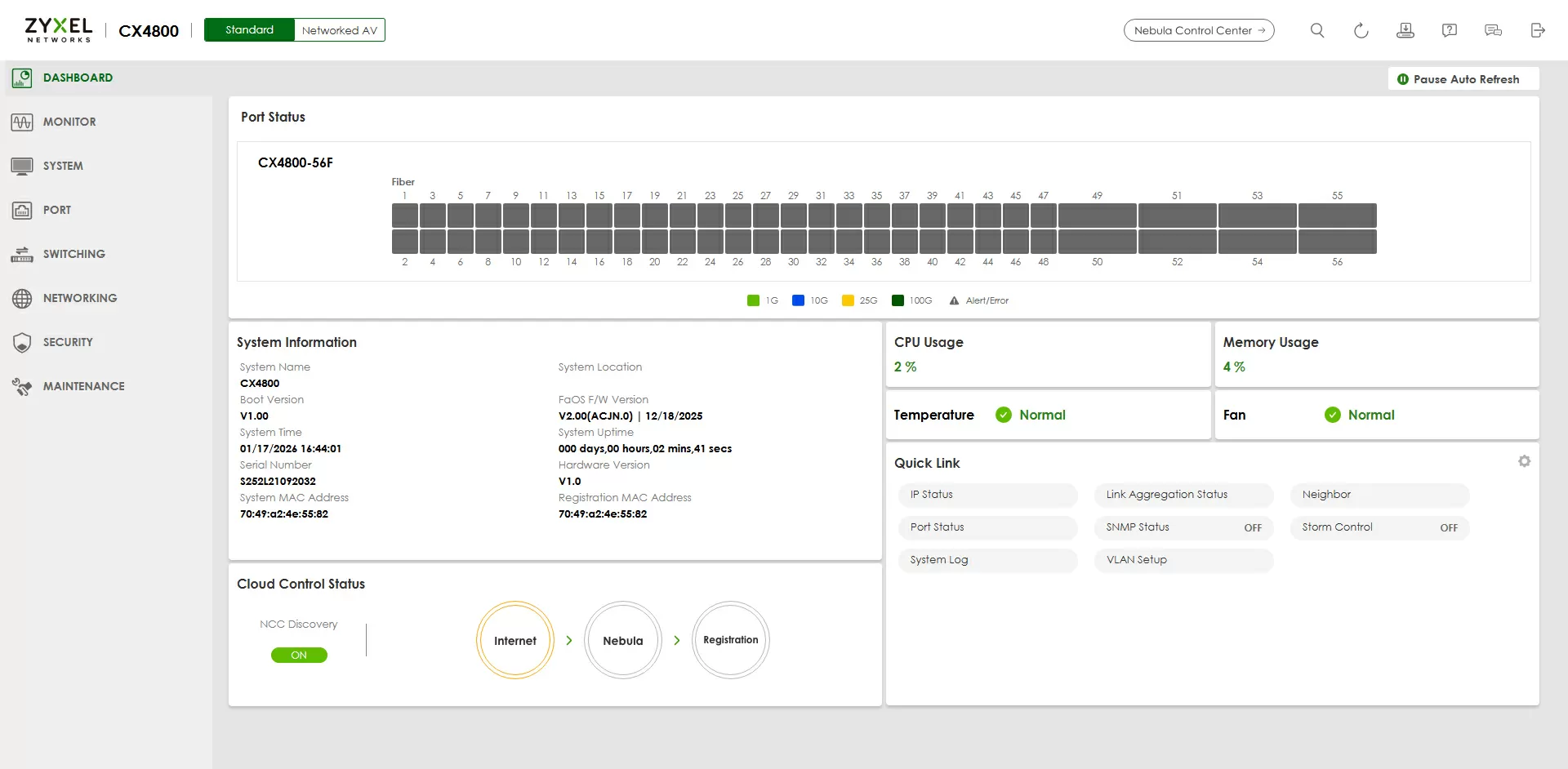This screenshot has height=769, width=1568.
Task: Click the search magnifier icon in header
Action: coord(1316,30)
